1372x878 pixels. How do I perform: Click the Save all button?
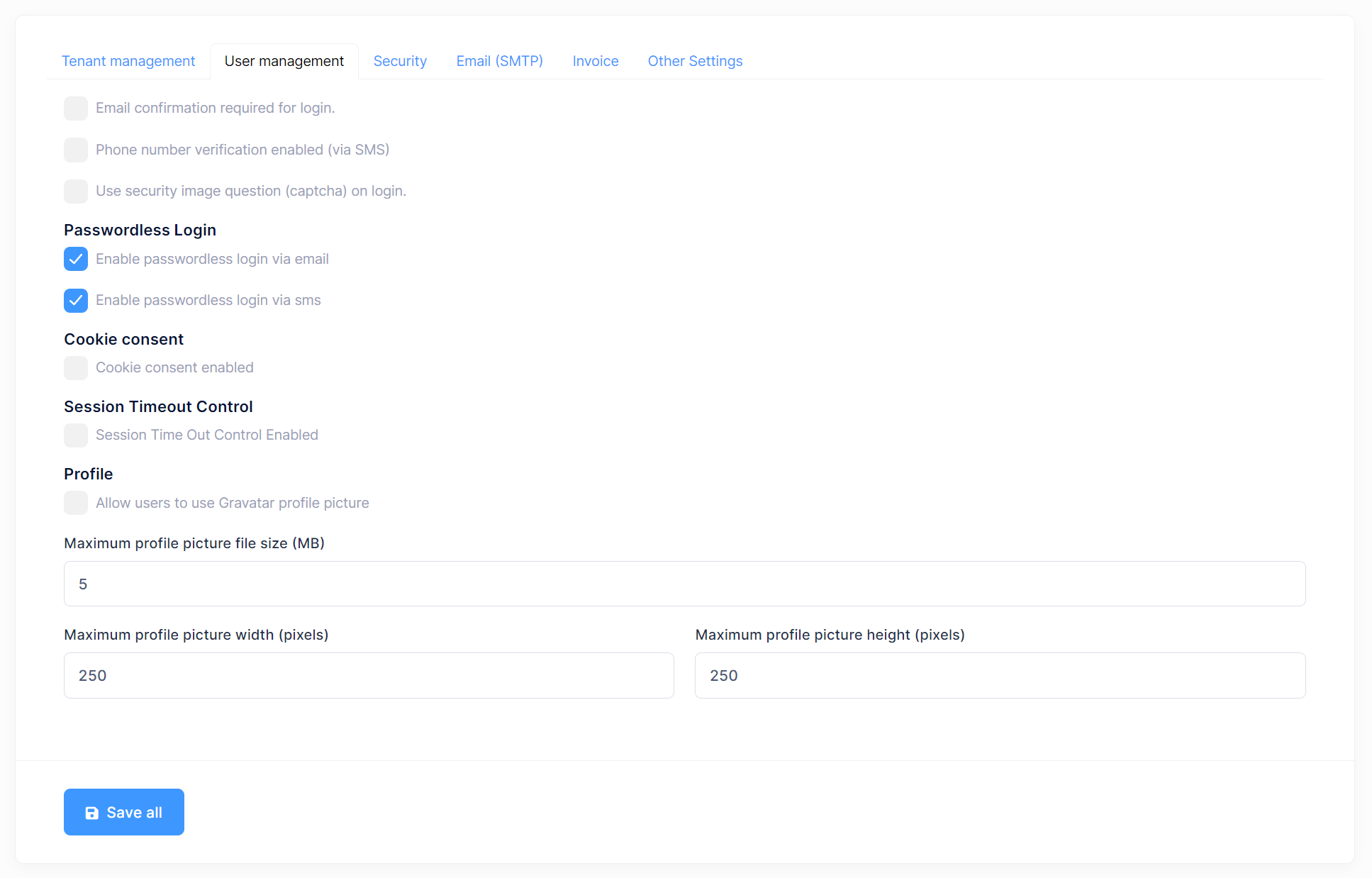click(123, 812)
